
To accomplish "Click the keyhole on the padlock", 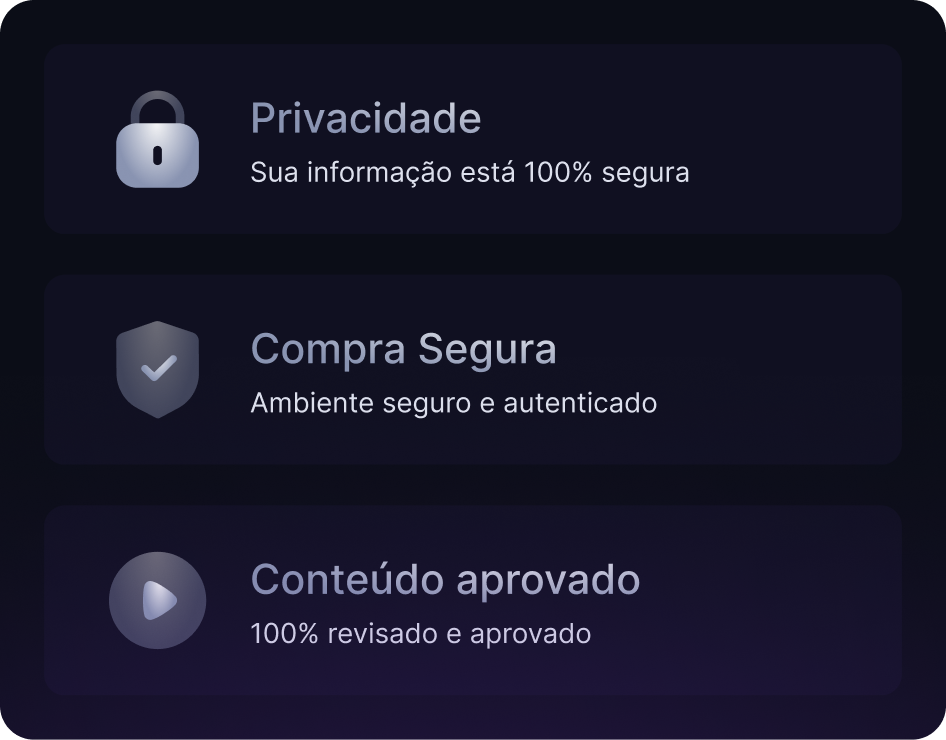I will coord(157,154).
